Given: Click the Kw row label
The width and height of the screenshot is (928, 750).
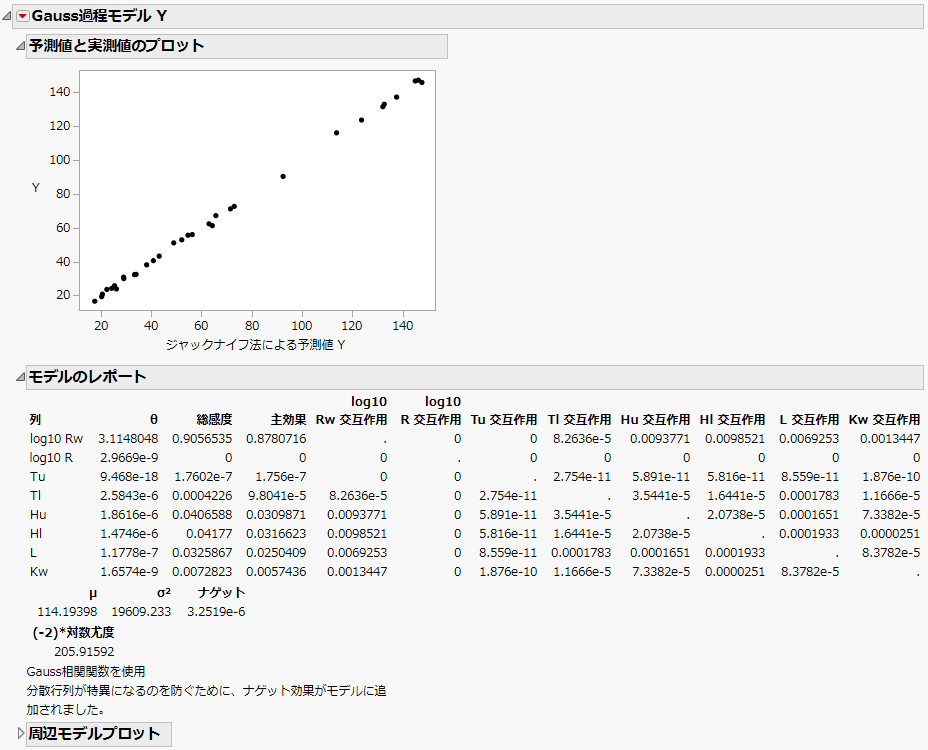Looking at the screenshot, I should [x=38, y=571].
